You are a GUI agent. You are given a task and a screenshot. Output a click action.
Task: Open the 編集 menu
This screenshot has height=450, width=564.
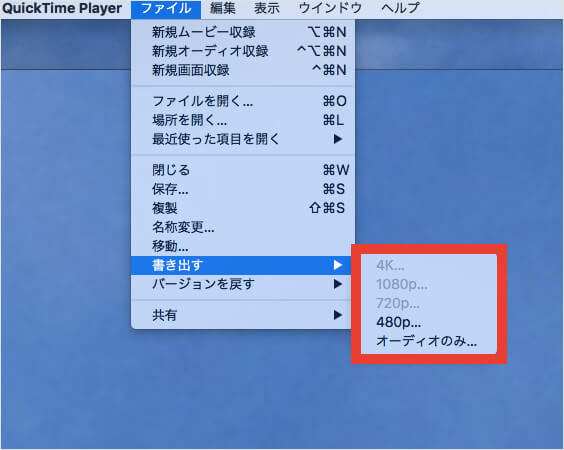(x=223, y=9)
